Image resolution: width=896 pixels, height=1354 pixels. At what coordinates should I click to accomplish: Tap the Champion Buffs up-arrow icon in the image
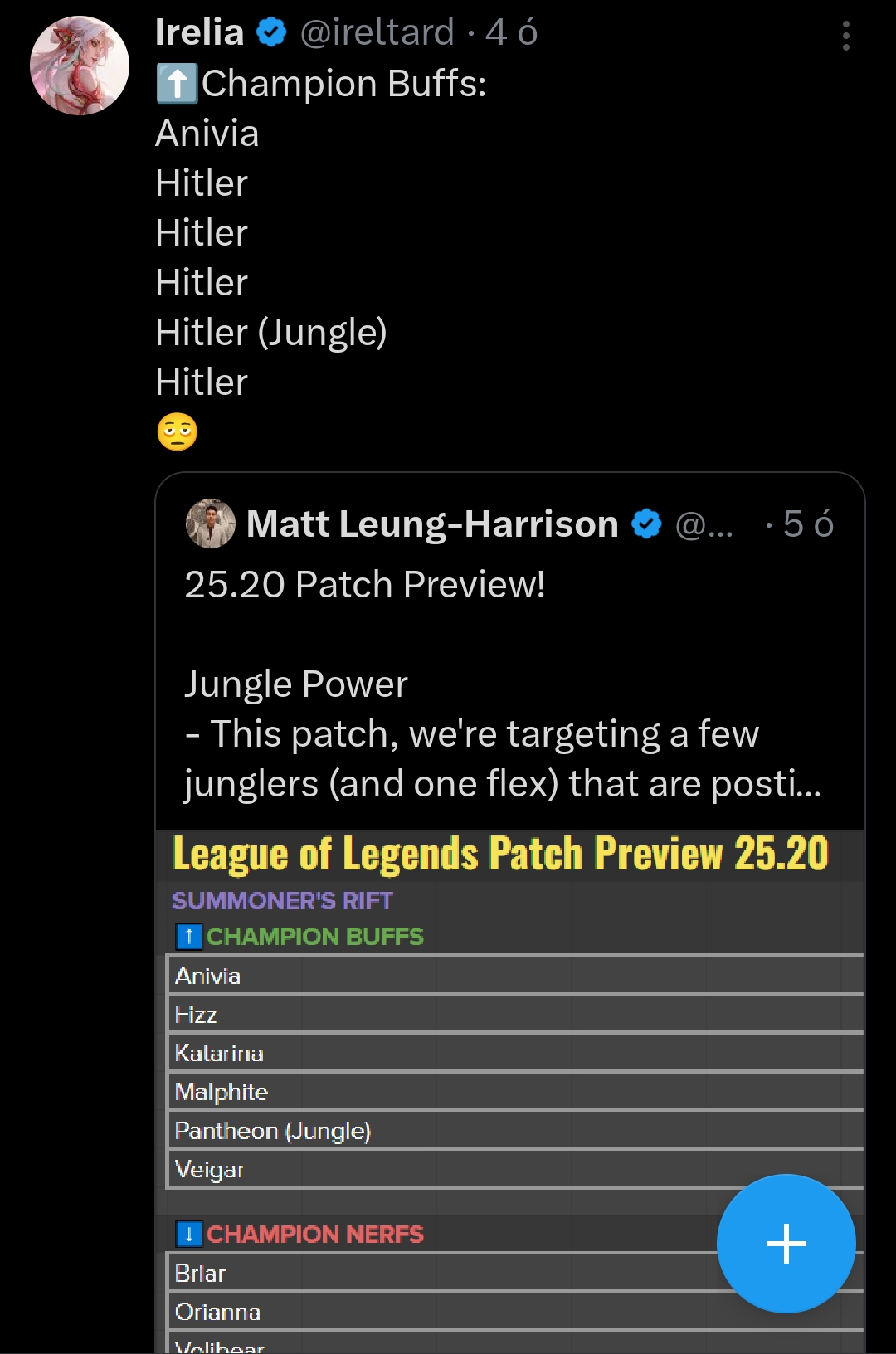click(x=189, y=937)
